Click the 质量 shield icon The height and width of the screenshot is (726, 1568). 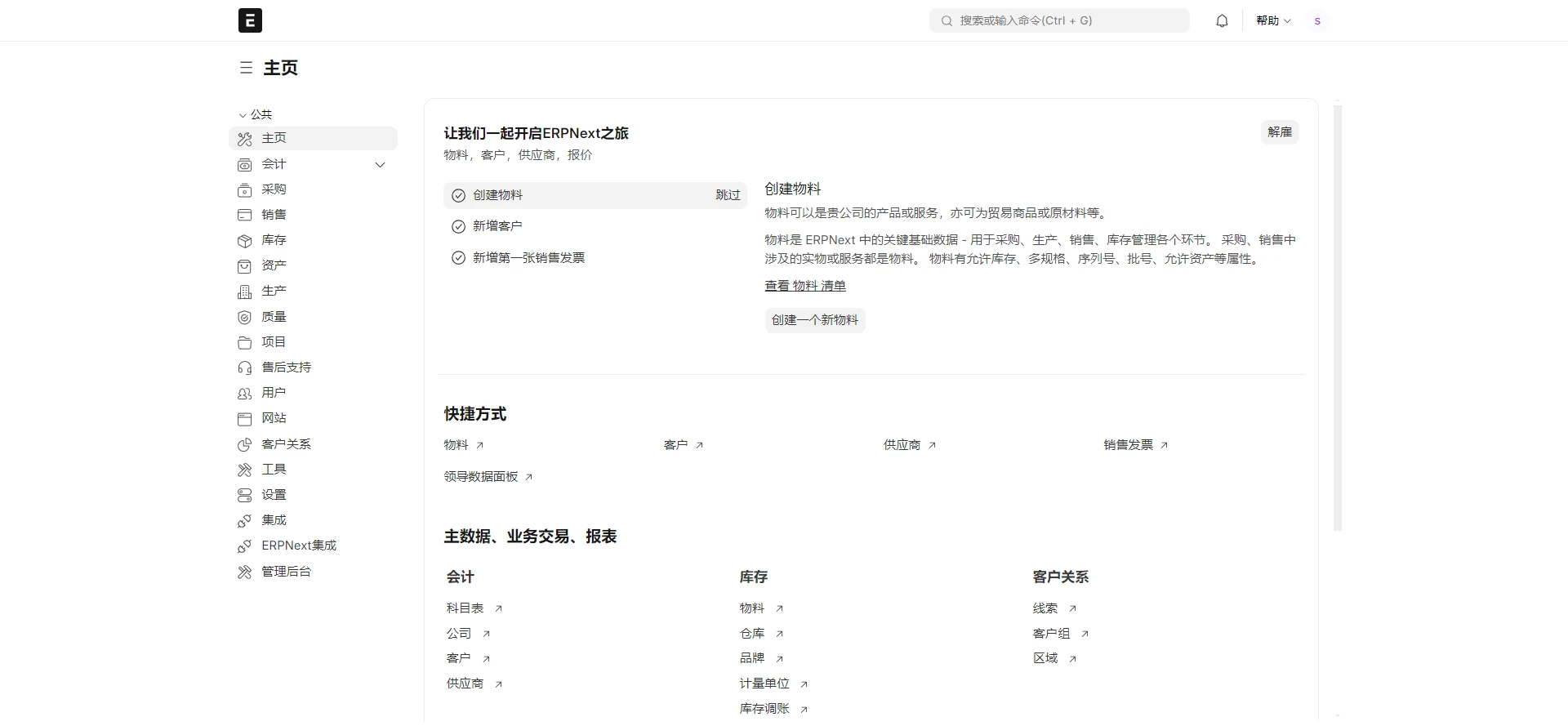pyautogui.click(x=244, y=317)
